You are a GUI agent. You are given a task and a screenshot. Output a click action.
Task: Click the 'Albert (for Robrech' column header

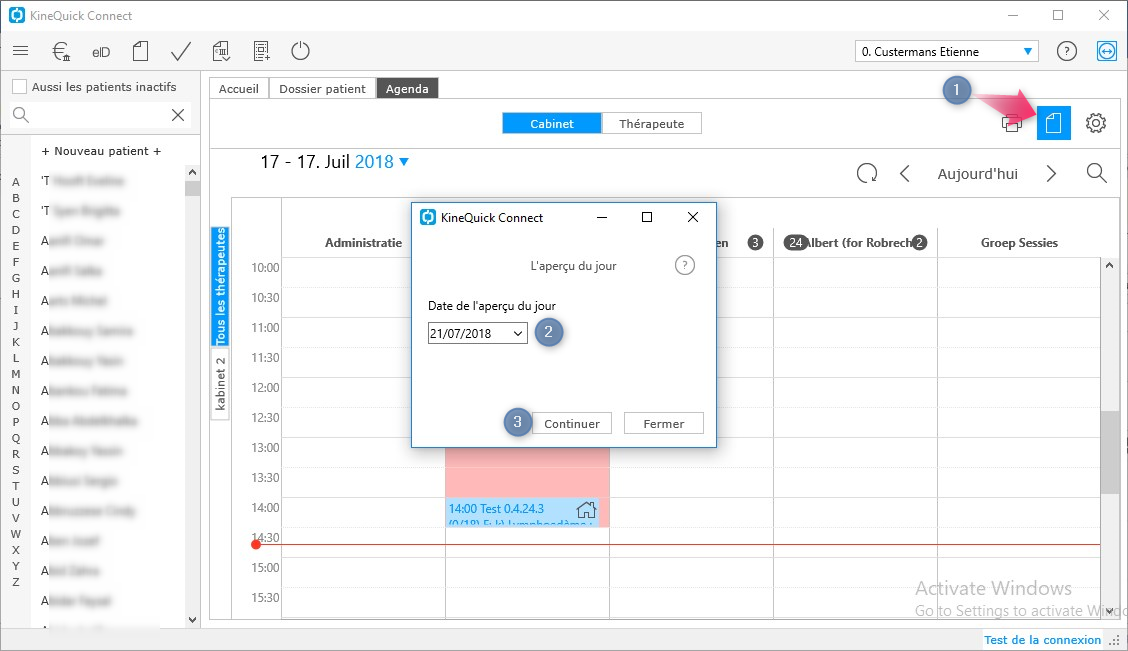click(x=858, y=243)
